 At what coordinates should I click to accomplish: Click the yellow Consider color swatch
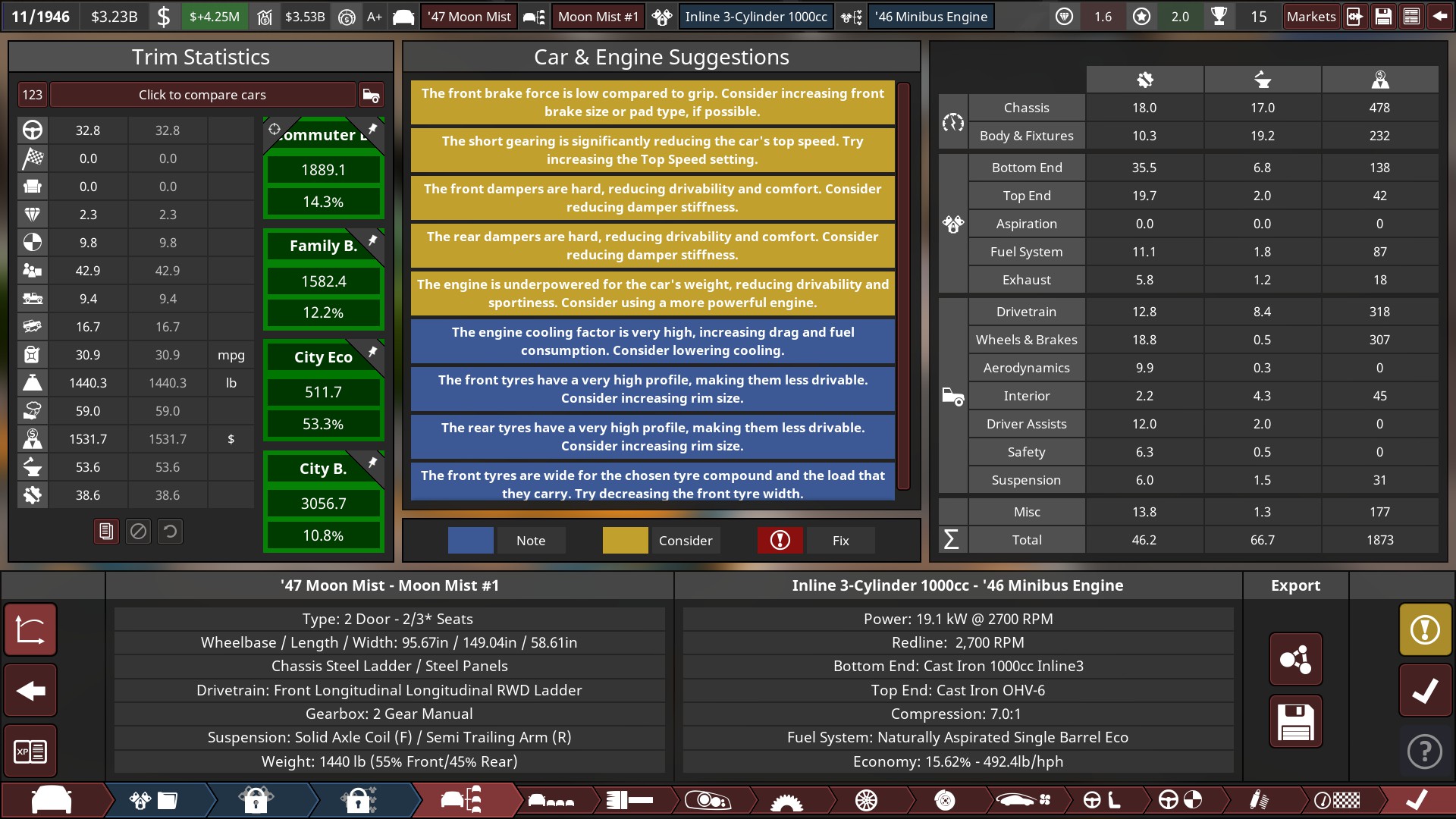point(625,541)
